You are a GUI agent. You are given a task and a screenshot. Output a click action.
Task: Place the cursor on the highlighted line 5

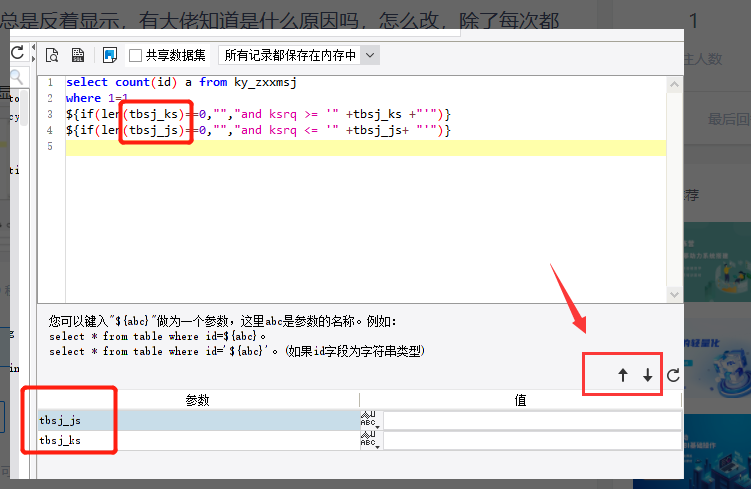tap(365, 148)
